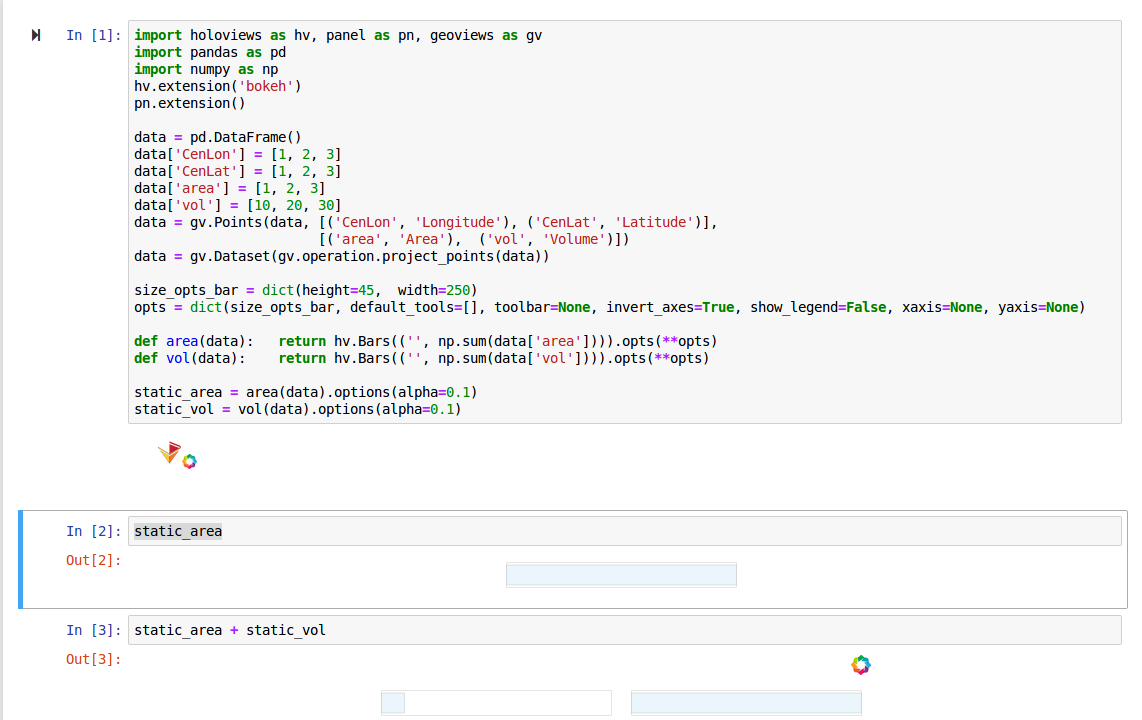Click the 'gv.Dataset(gv.operation.project_points(data))' line

tap(342, 256)
